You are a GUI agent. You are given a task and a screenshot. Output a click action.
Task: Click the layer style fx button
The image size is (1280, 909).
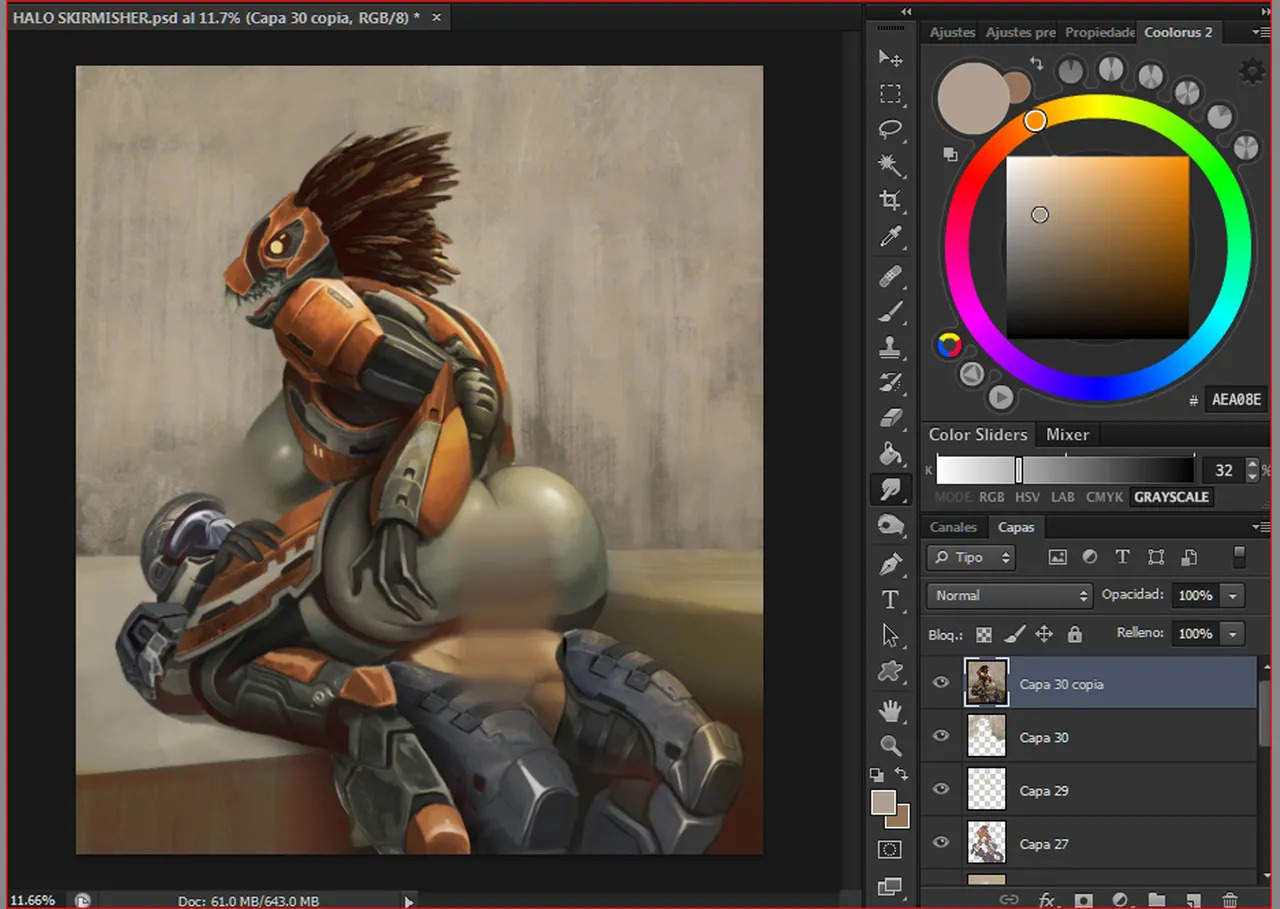point(1047,900)
